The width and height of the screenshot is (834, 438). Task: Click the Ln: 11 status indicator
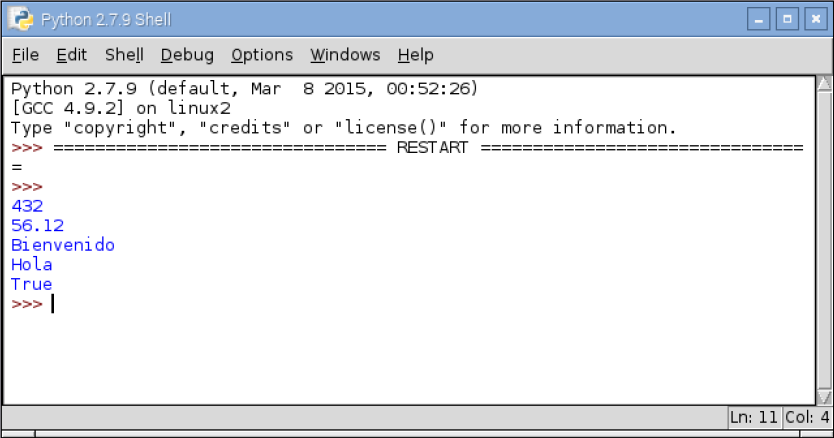754,417
